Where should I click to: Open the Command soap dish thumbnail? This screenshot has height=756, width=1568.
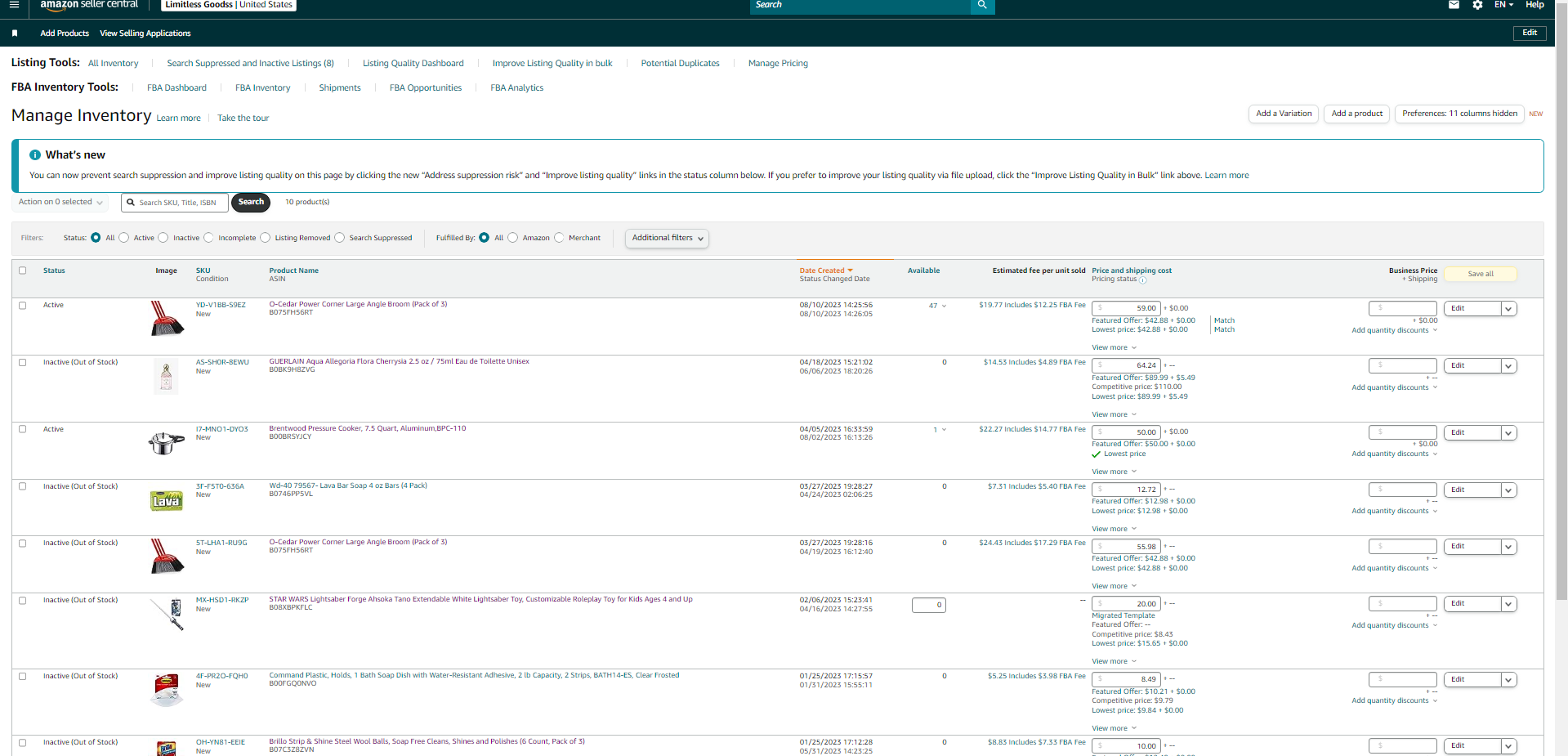pos(167,691)
